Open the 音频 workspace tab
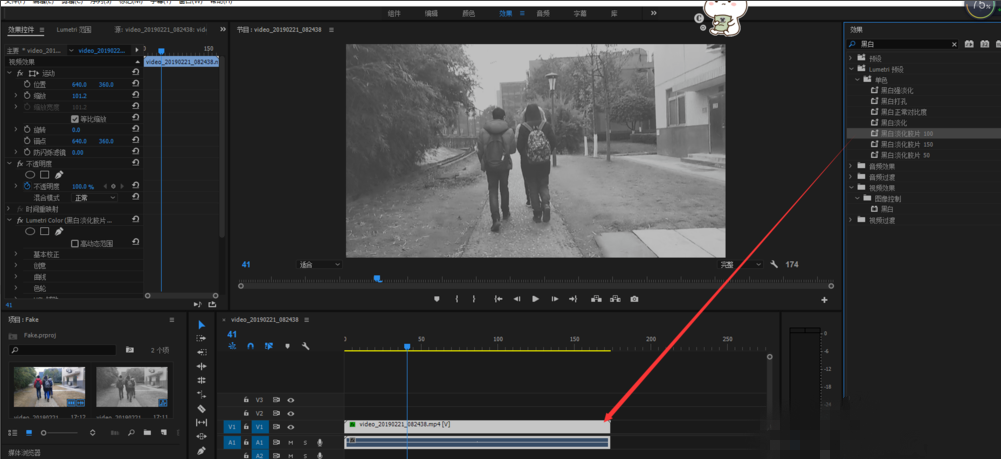 click(x=542, y=14)
